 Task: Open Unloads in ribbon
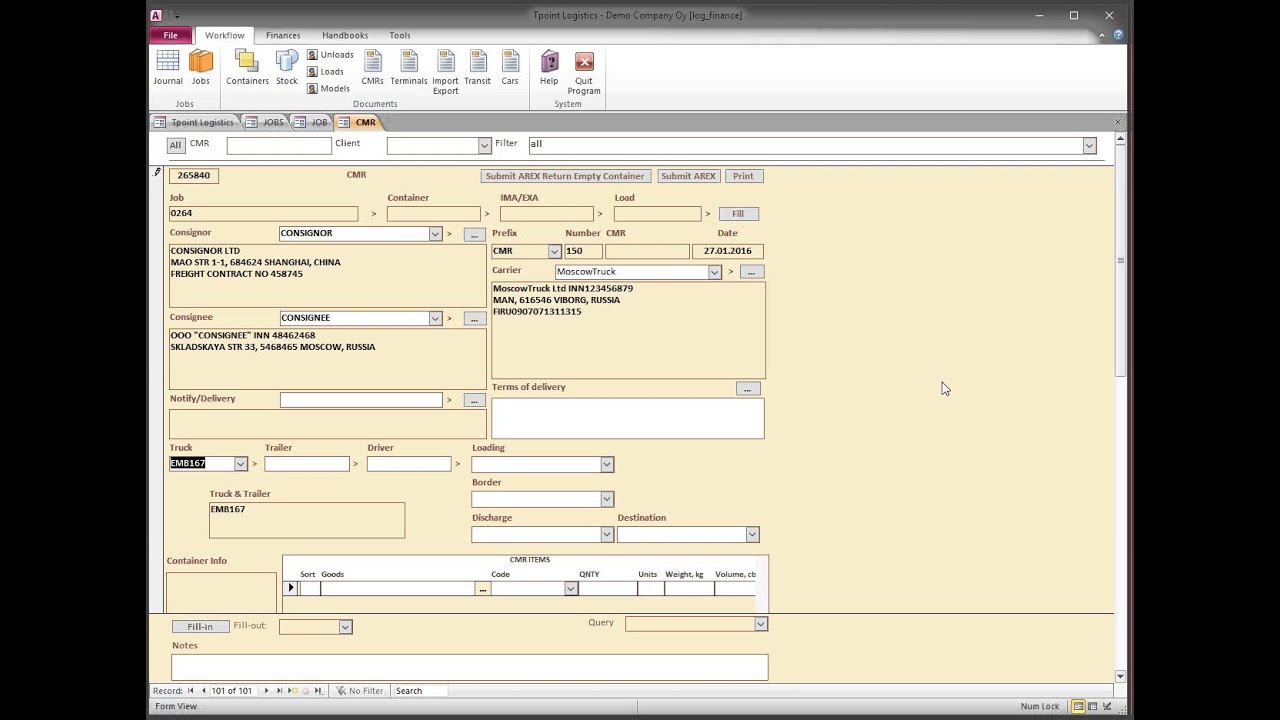(330, 55)
